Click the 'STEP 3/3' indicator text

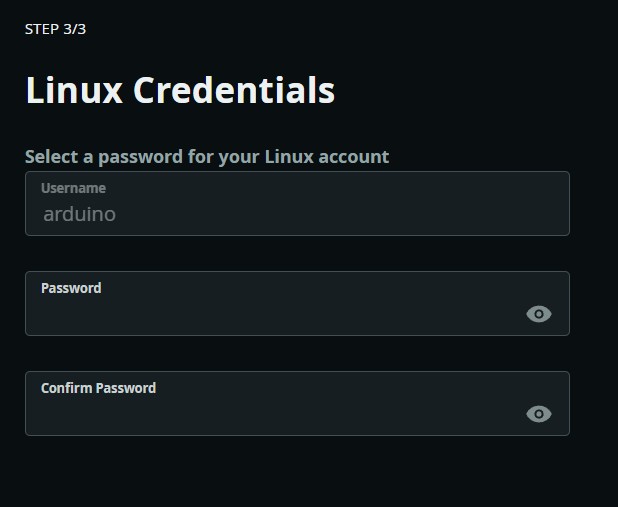[55, 29]
